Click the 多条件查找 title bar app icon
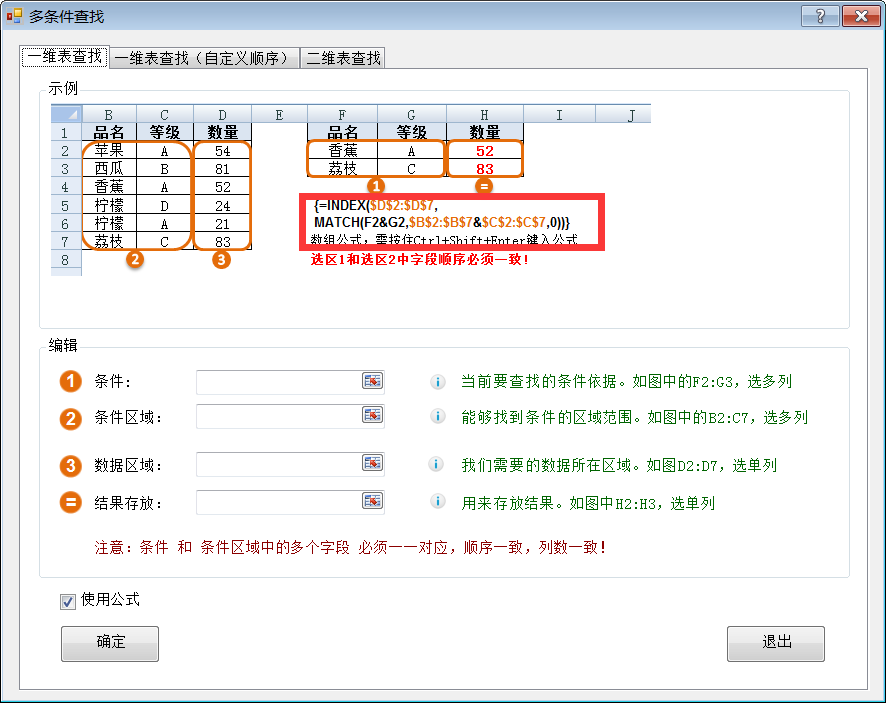The image size is (886, 703). 14,16
